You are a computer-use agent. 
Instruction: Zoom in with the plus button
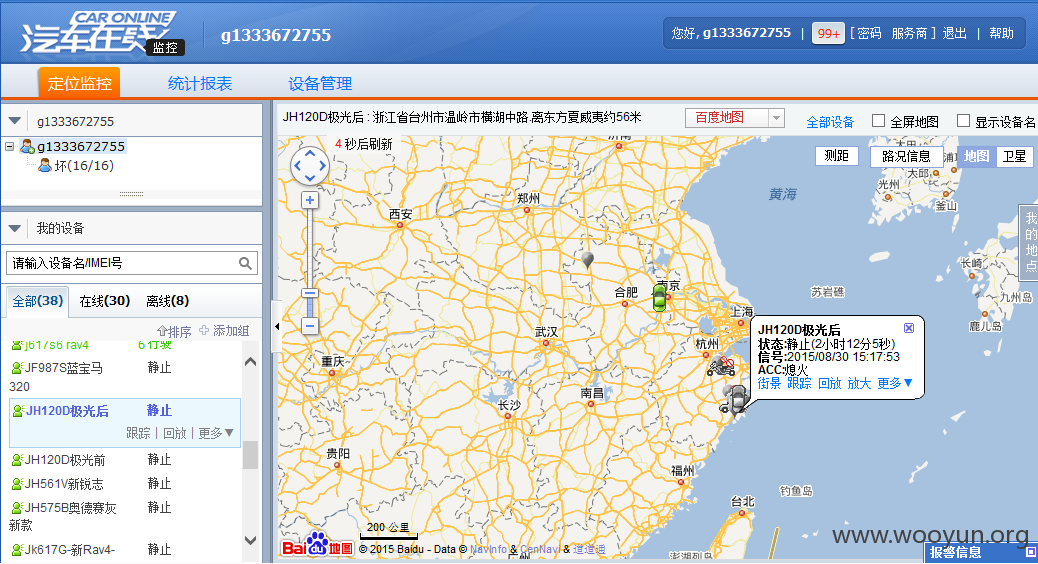pyautogui.click(x=309, y=200)
